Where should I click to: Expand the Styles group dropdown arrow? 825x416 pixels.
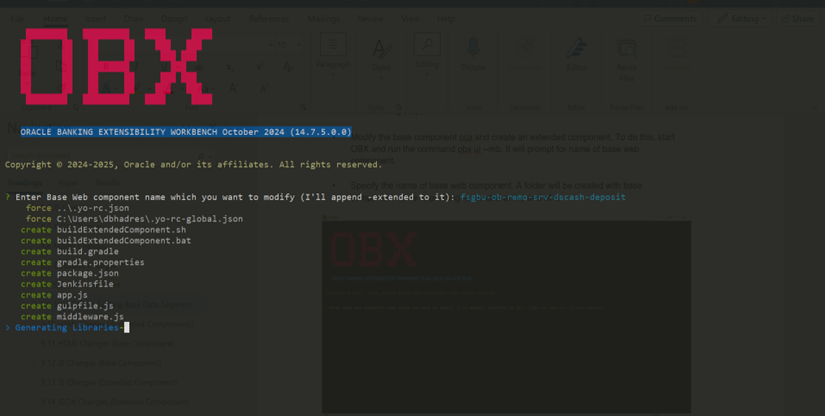click(x=381, y=77)
